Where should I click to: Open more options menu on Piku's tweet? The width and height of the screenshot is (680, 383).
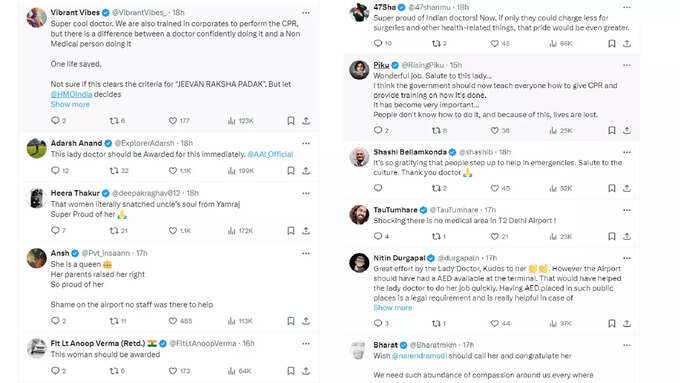[627, 65]
